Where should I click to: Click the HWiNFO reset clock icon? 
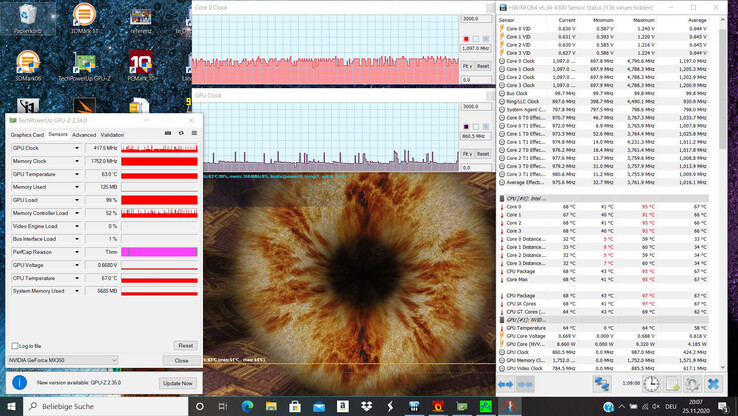pyautogui.click(x=651, y=384)
